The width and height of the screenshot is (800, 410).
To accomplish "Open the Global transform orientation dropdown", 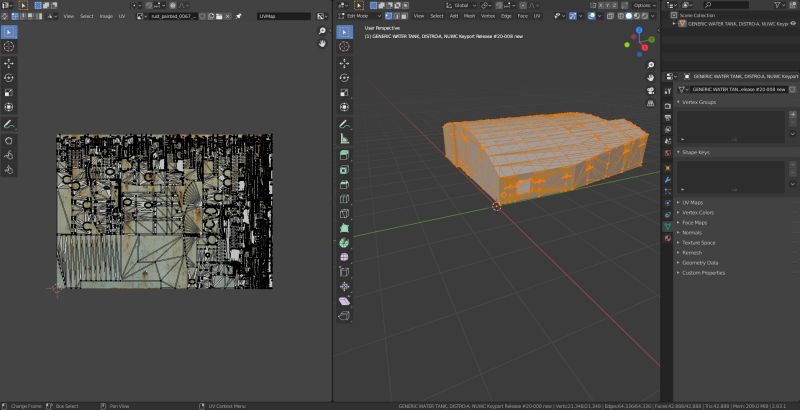I will tap(461, 5).
